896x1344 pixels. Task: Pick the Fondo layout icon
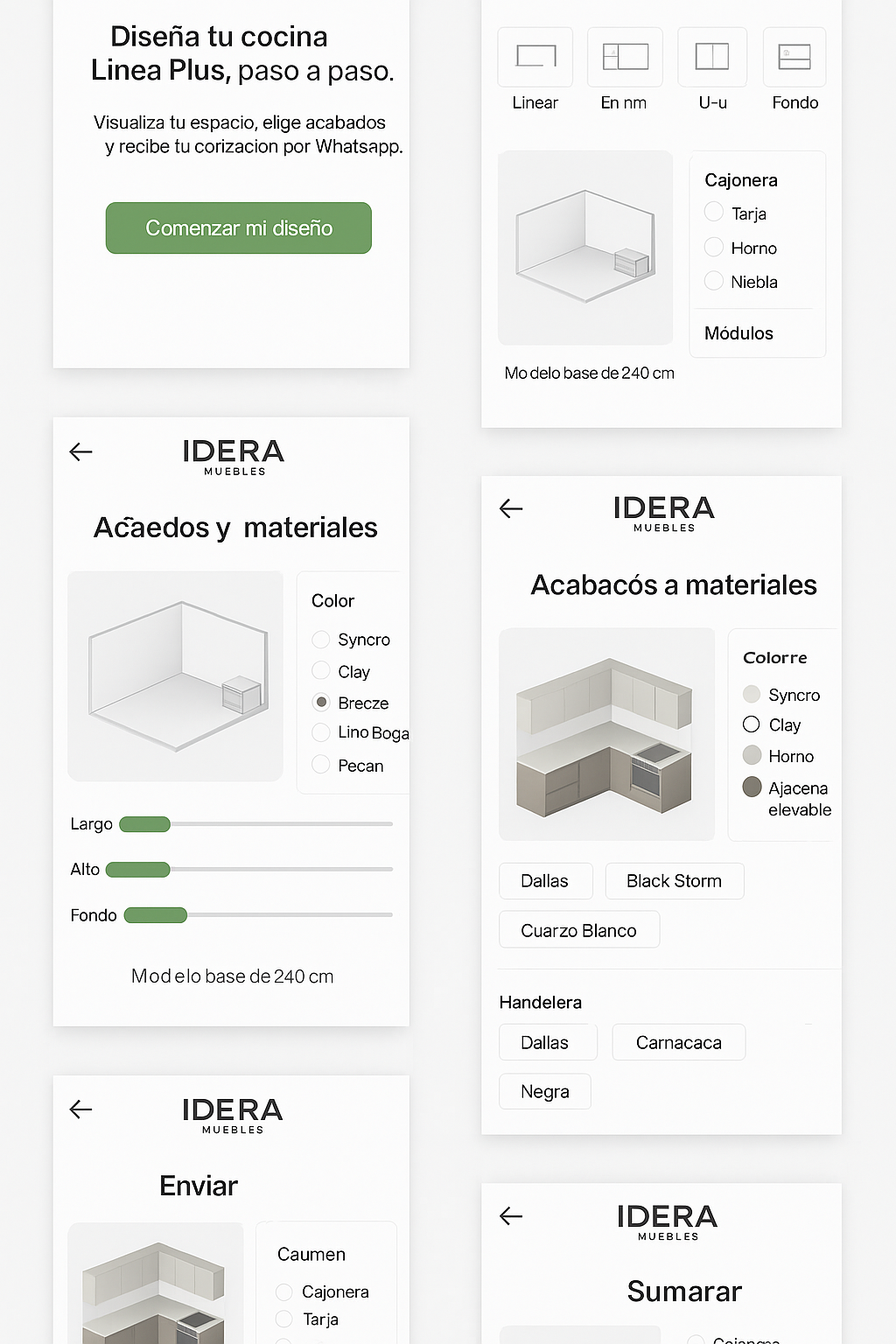[793, 56]
